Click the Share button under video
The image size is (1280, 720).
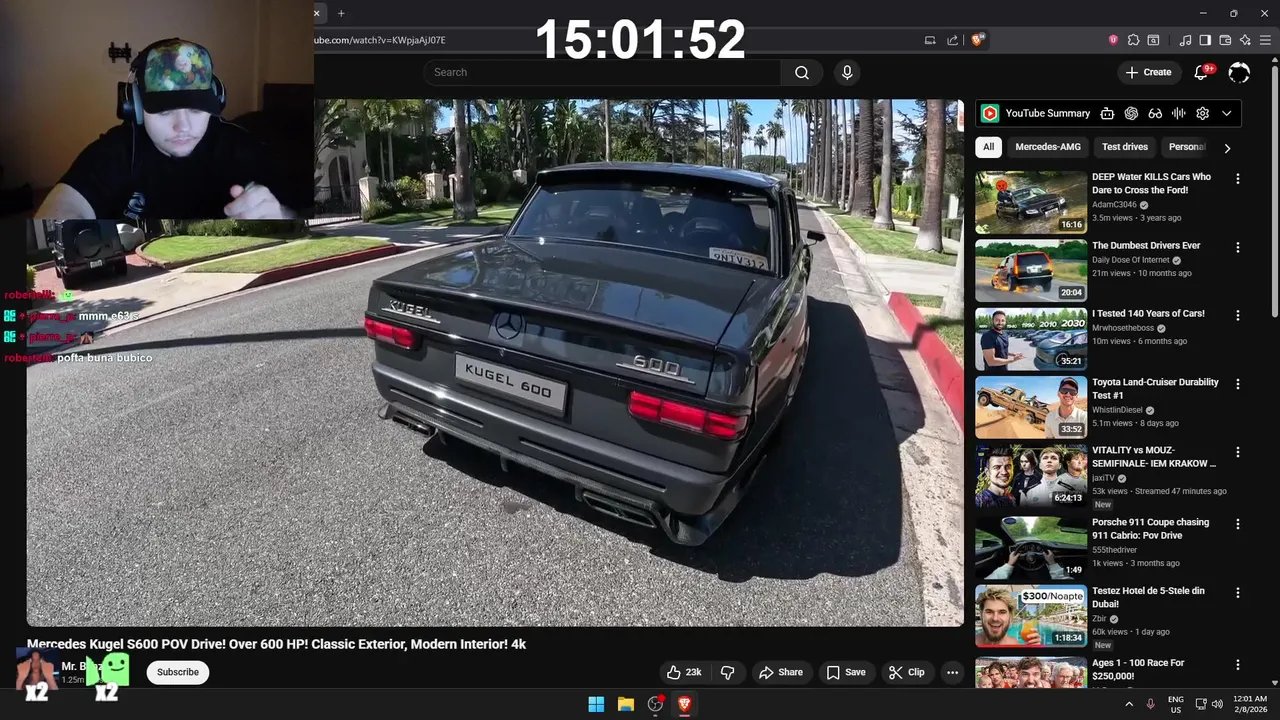[x=781, y=672]
